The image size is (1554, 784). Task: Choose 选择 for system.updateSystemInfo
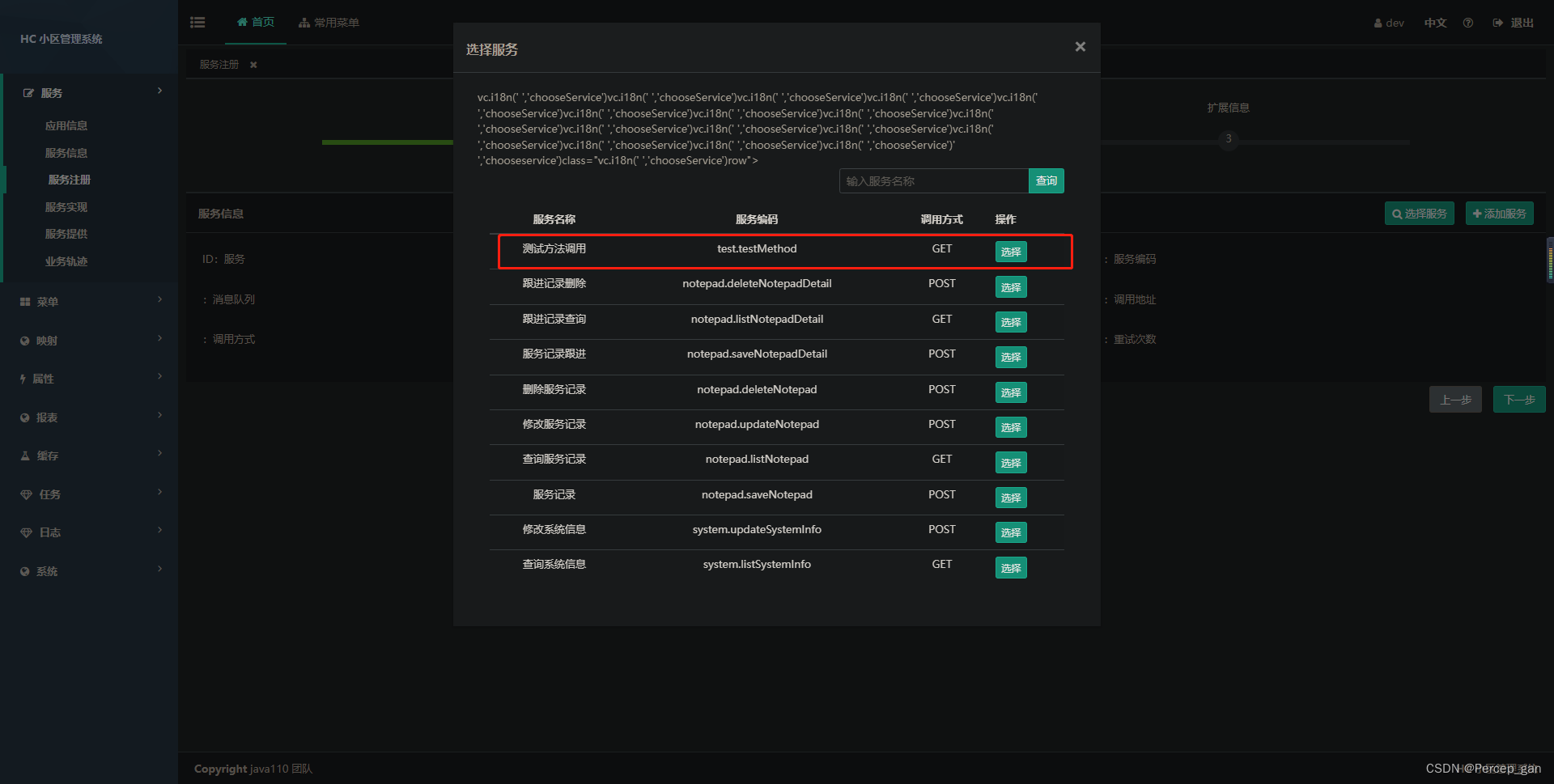(x=1011, y=532)
